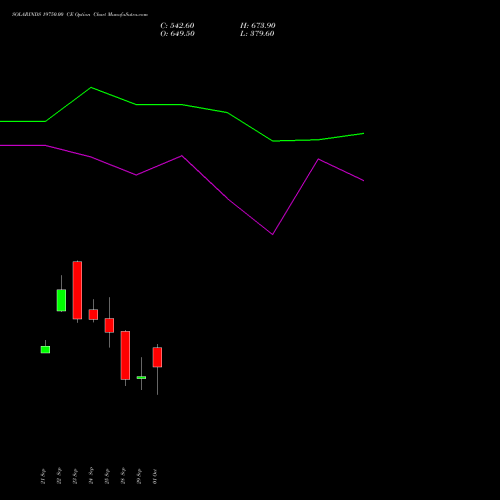Select the small green candle above 21 Sep
The height and width of the screenshot is (500, 500).
(x=45, y=349)
